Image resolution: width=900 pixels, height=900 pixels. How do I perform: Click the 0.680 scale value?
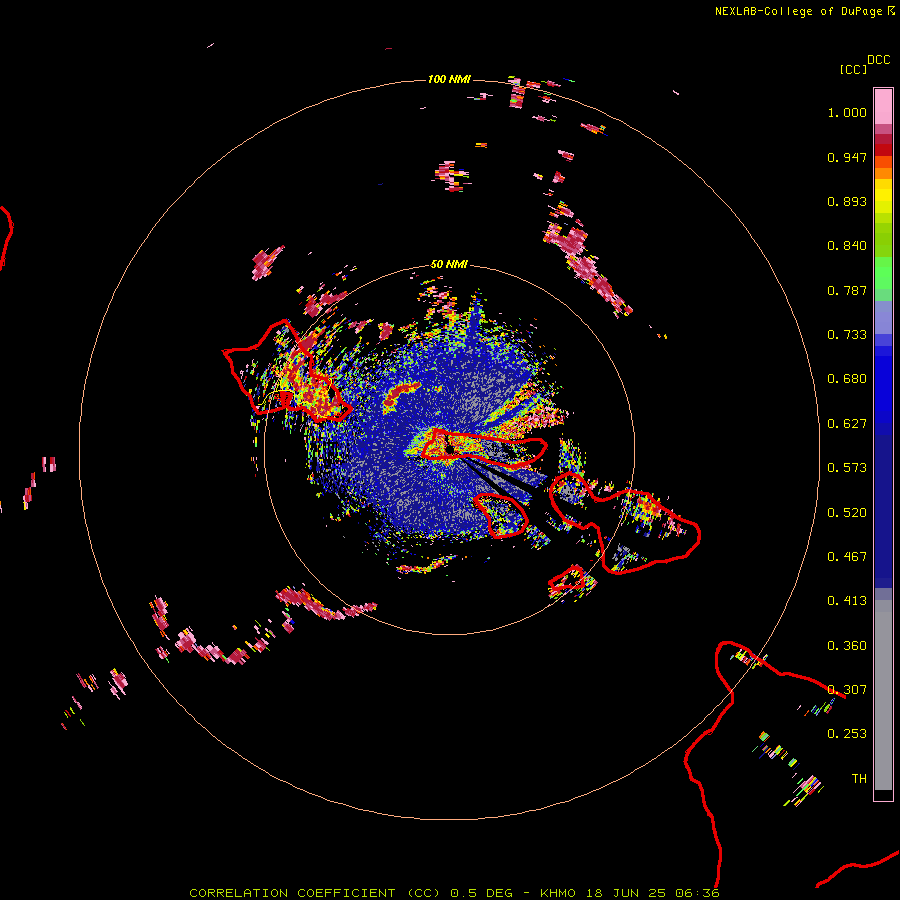pos(847,379)
